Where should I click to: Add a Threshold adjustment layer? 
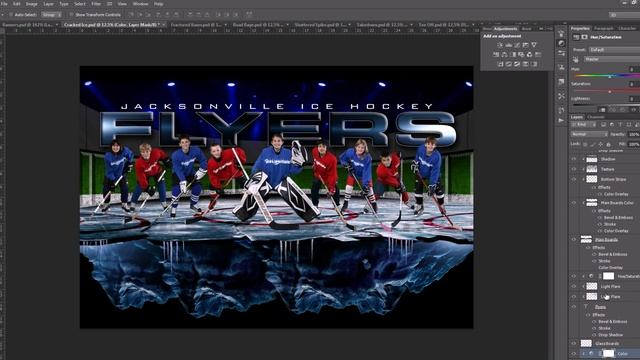tap(517, 64)
